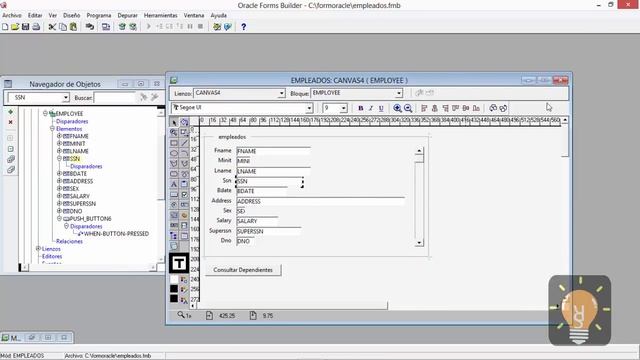Select the Line tool in the tool palette
Screen dimensions: 640x360
[x=184, y=143]
